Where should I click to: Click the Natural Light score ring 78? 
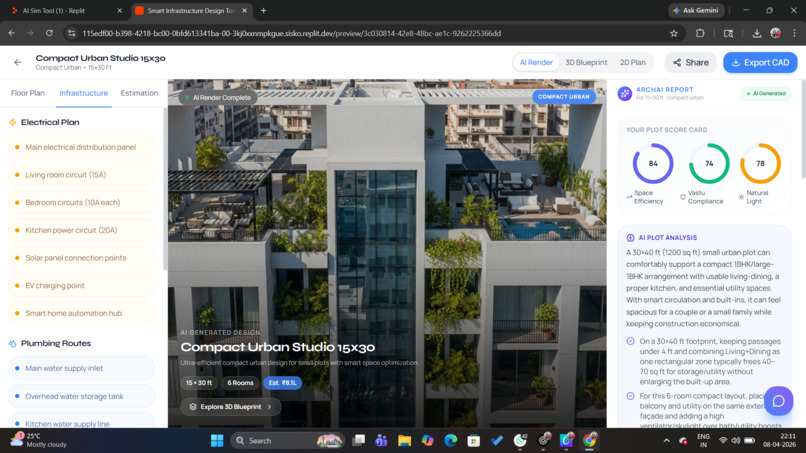pos(760,164)
